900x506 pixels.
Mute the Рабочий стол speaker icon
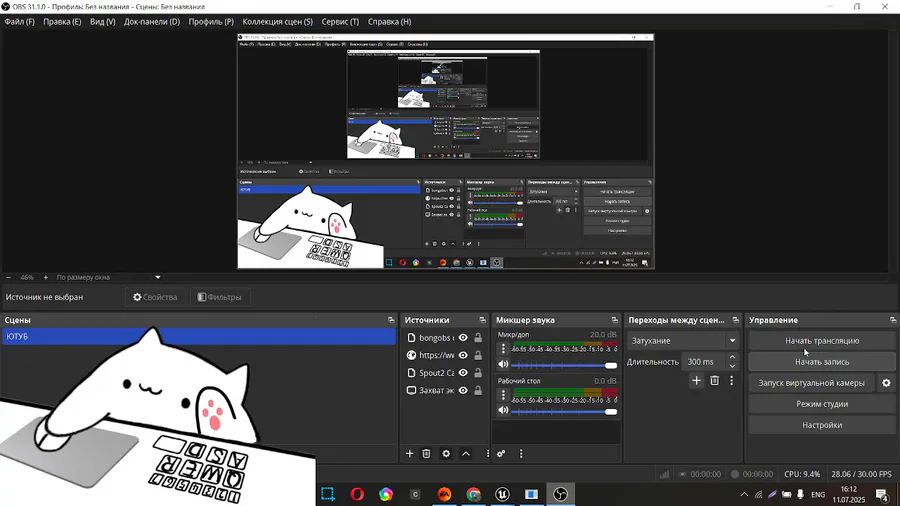pos(503,410)
